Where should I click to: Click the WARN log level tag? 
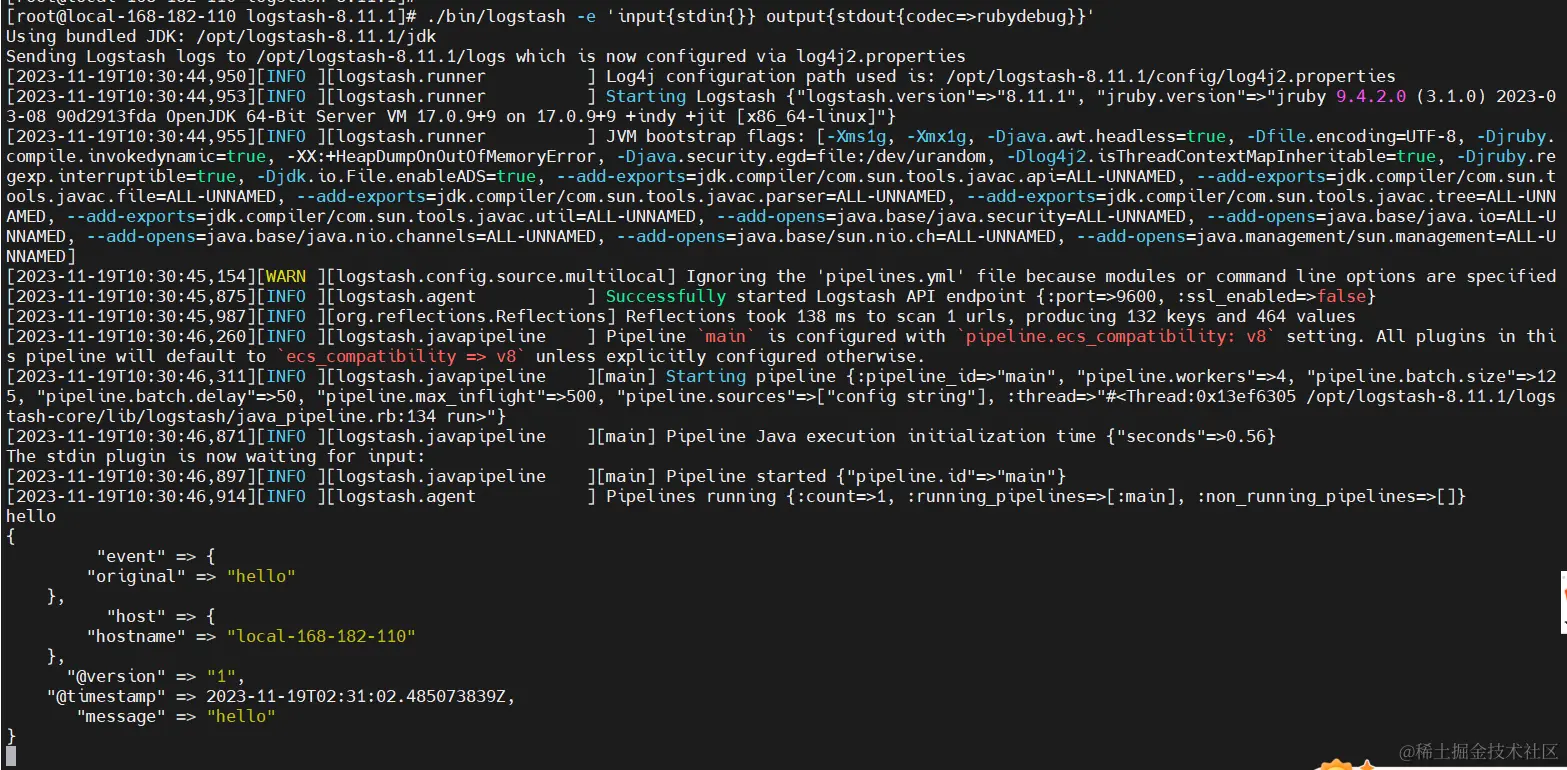(x=286, y=276)
